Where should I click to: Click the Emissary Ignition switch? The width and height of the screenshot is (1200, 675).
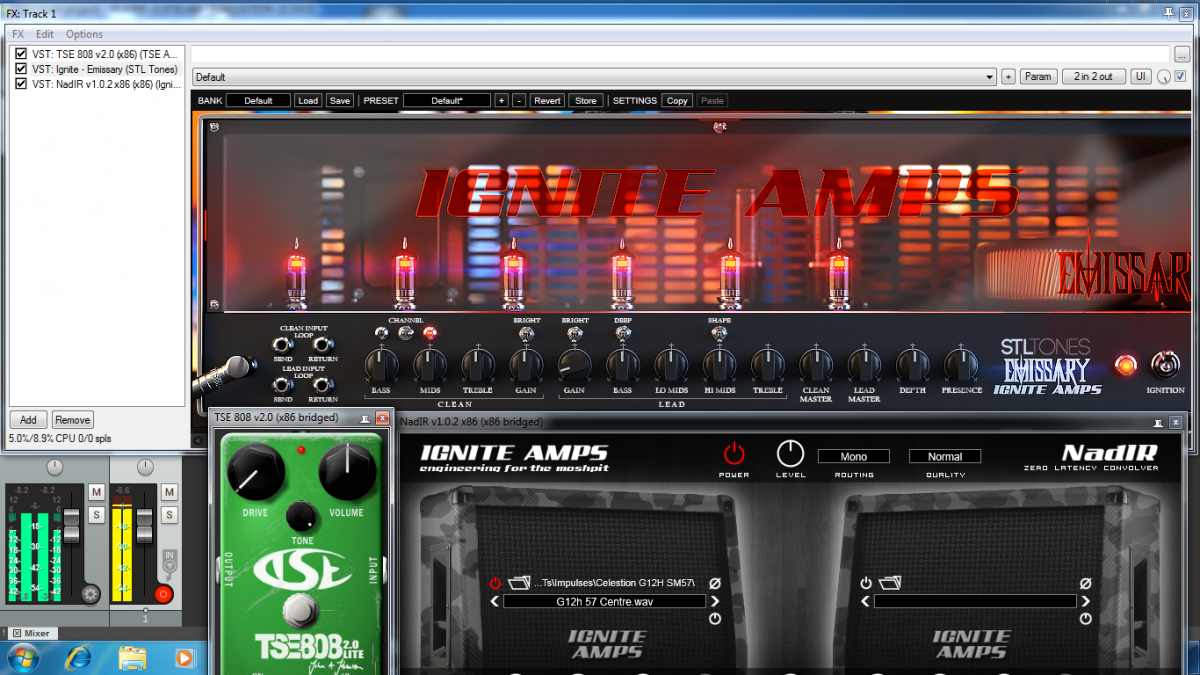[1164, 364]
